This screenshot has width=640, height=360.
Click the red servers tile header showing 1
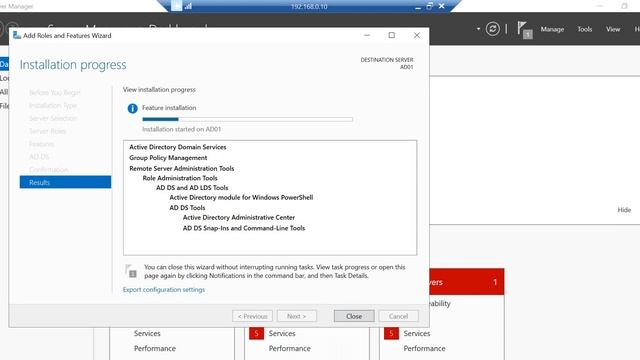tap(467, 282)
